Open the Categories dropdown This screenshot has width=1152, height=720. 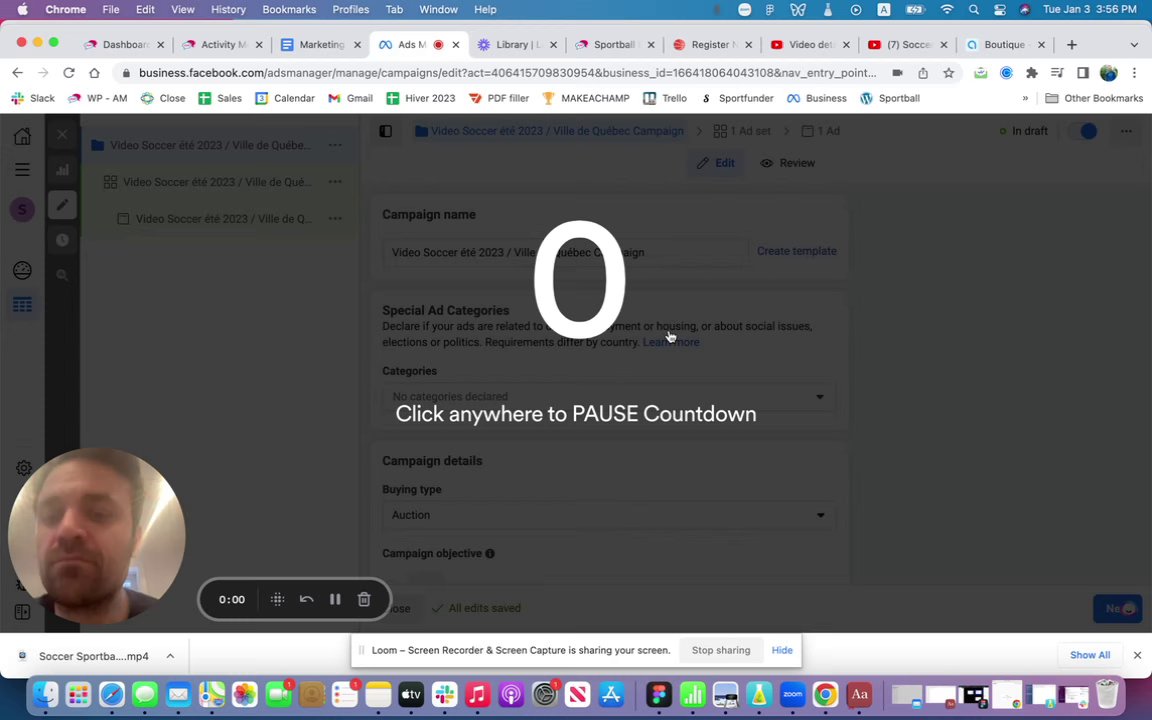pyautogui.click(x=608, y=397)
